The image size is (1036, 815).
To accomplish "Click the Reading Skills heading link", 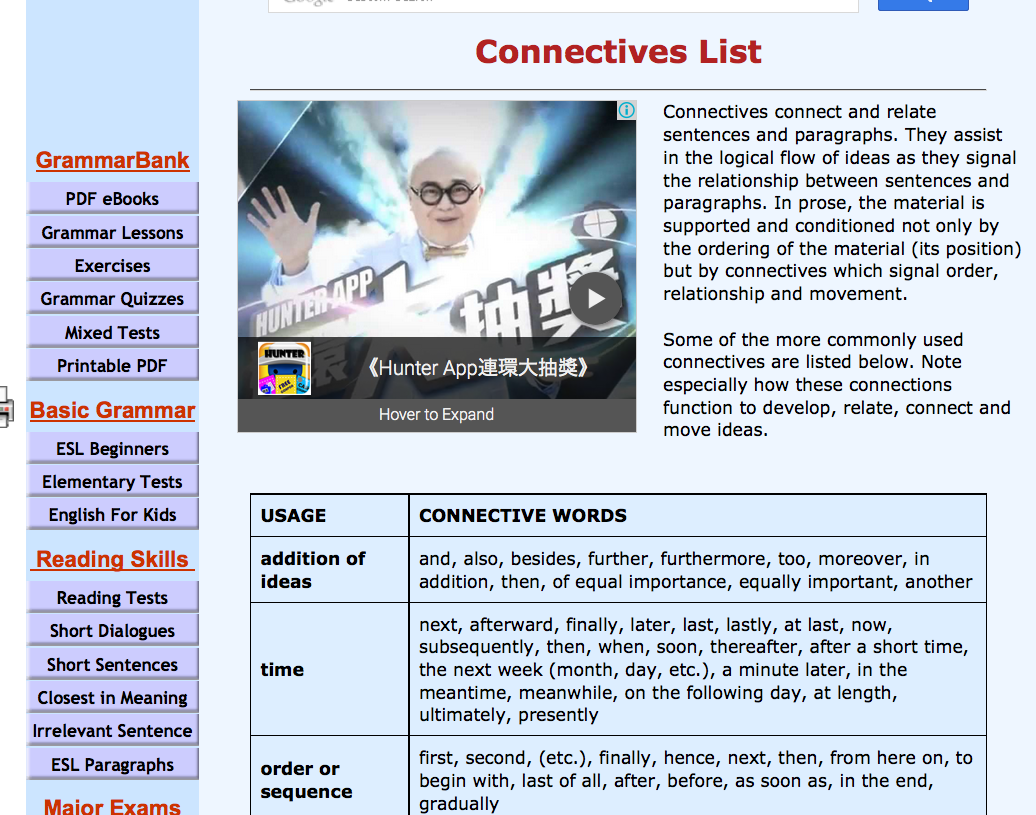I will [112, 560].
